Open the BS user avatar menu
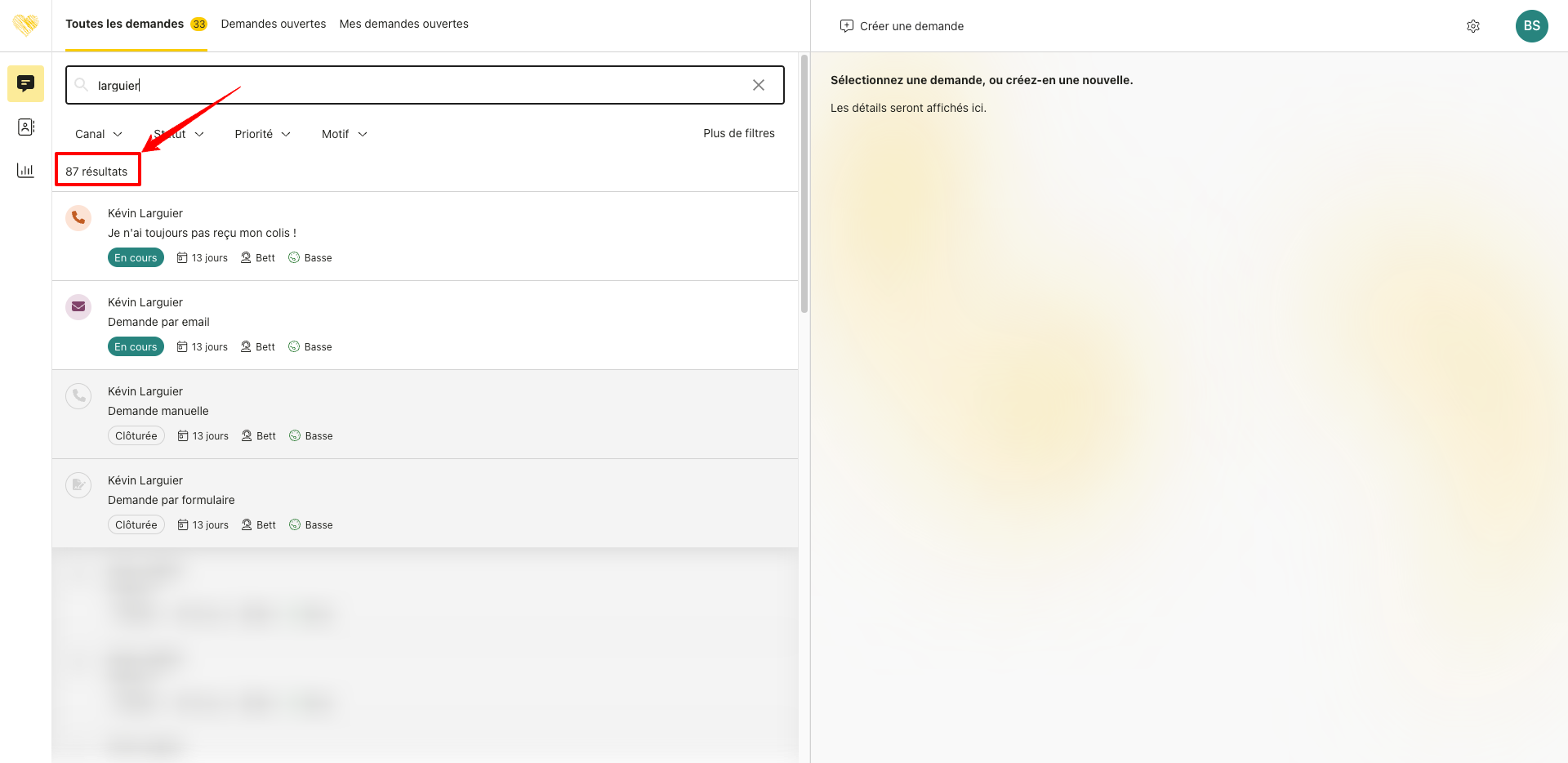This screenshot has width=1568, height=763. pyautogui.click(x=1531, y=26)
